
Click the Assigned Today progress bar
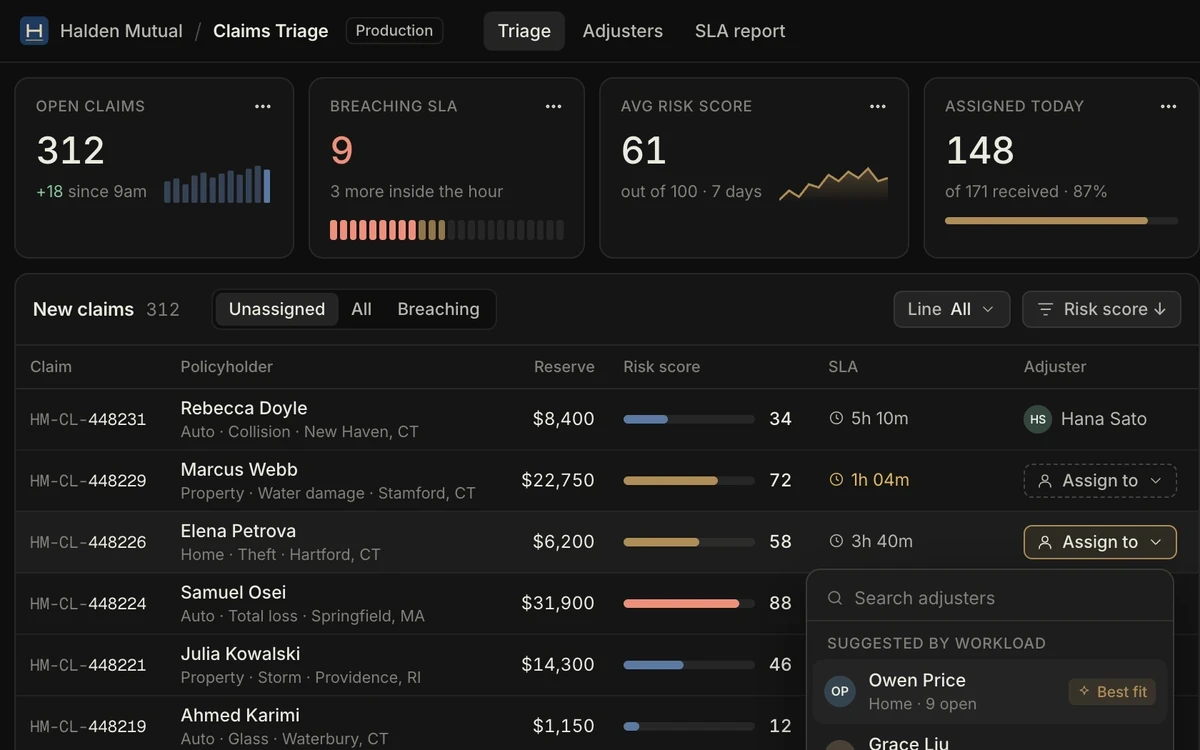click(x=1061, y=221)
